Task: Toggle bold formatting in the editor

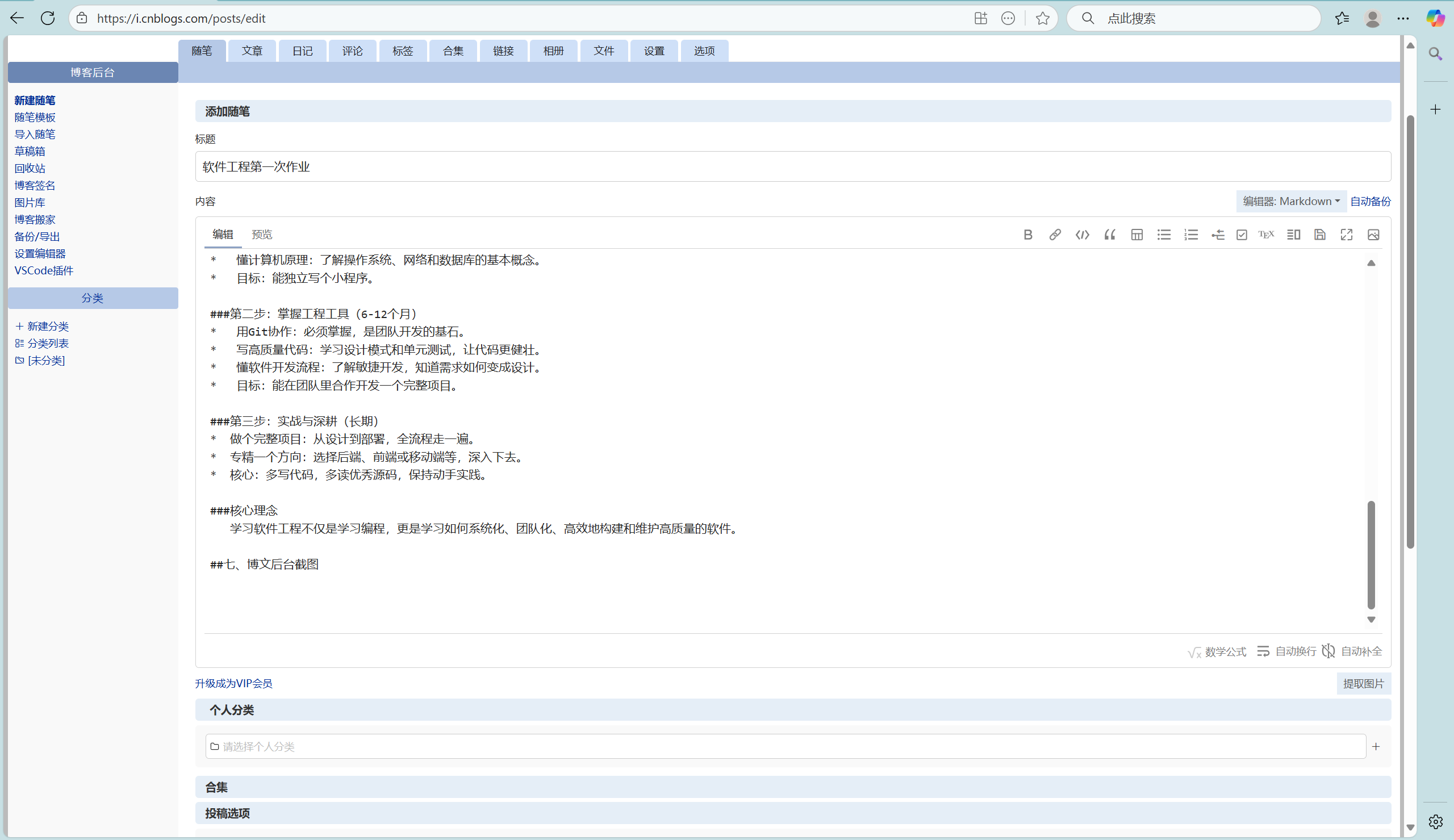Action: click(1028, 235)
